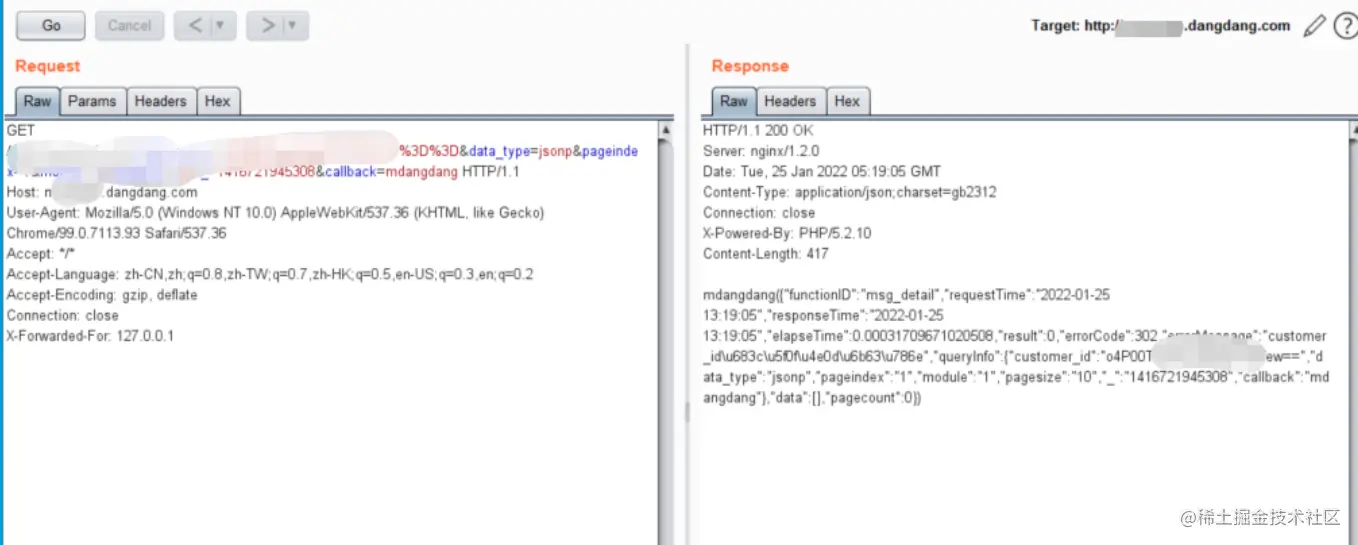Click the Content-Type application/json line
1358x545 pixels.
849,192
